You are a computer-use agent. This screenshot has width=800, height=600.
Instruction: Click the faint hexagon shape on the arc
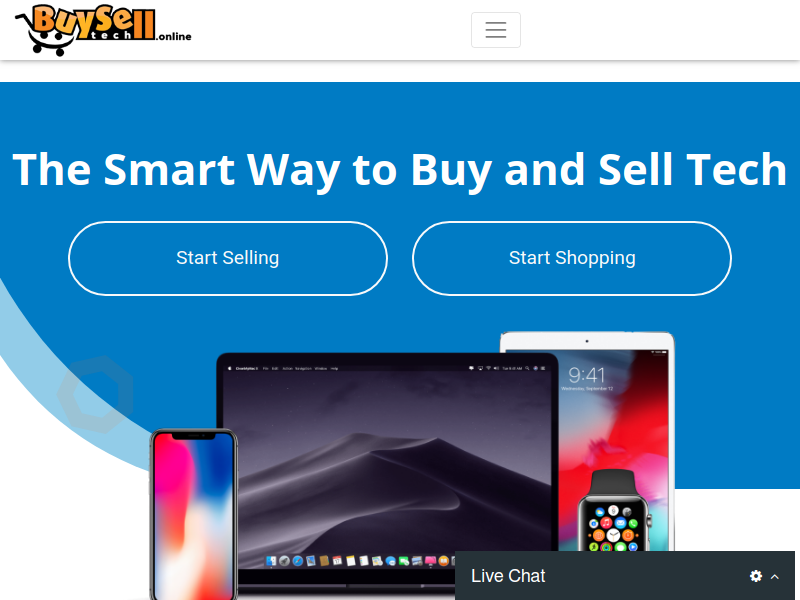coord(95,394)
